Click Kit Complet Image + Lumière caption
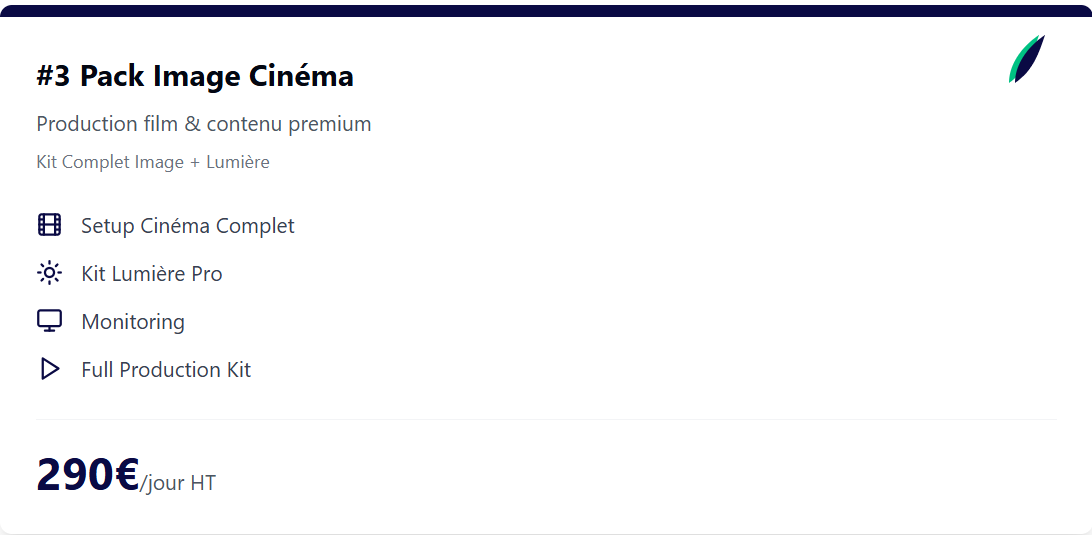The width and height of the screenshot is (1092, 535). click(x=153, y=162)
